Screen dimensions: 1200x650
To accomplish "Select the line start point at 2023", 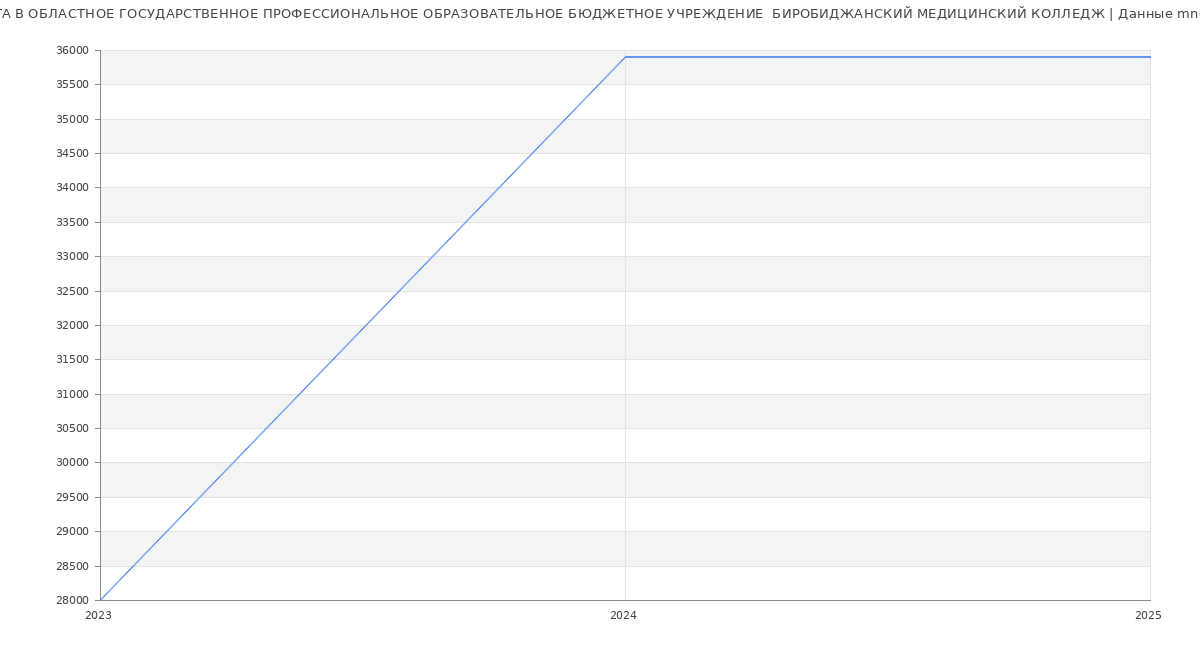I will pyautogui.click(x=100, y=600).
